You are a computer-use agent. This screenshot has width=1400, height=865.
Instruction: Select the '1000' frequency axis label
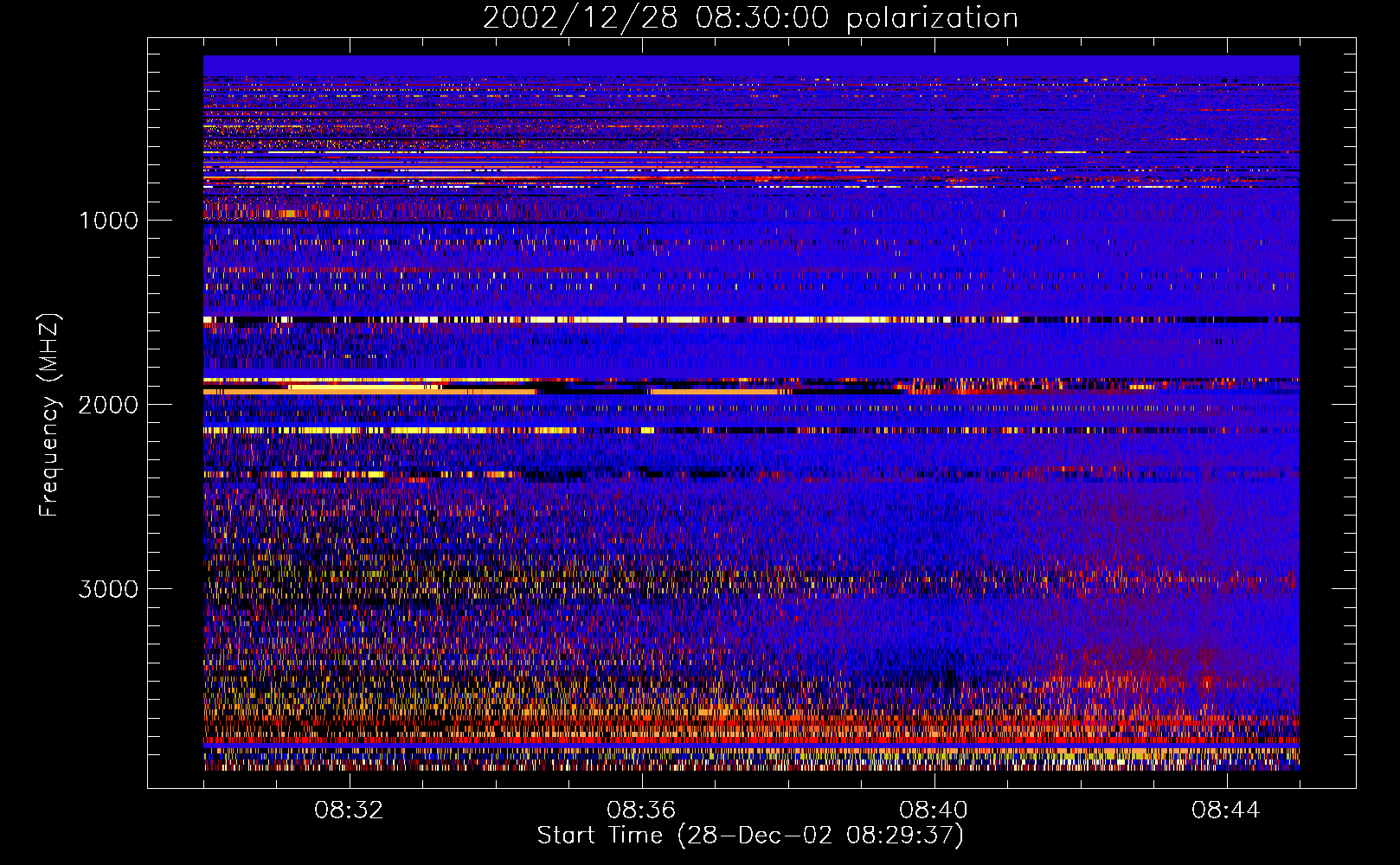(x=108, y=221)
